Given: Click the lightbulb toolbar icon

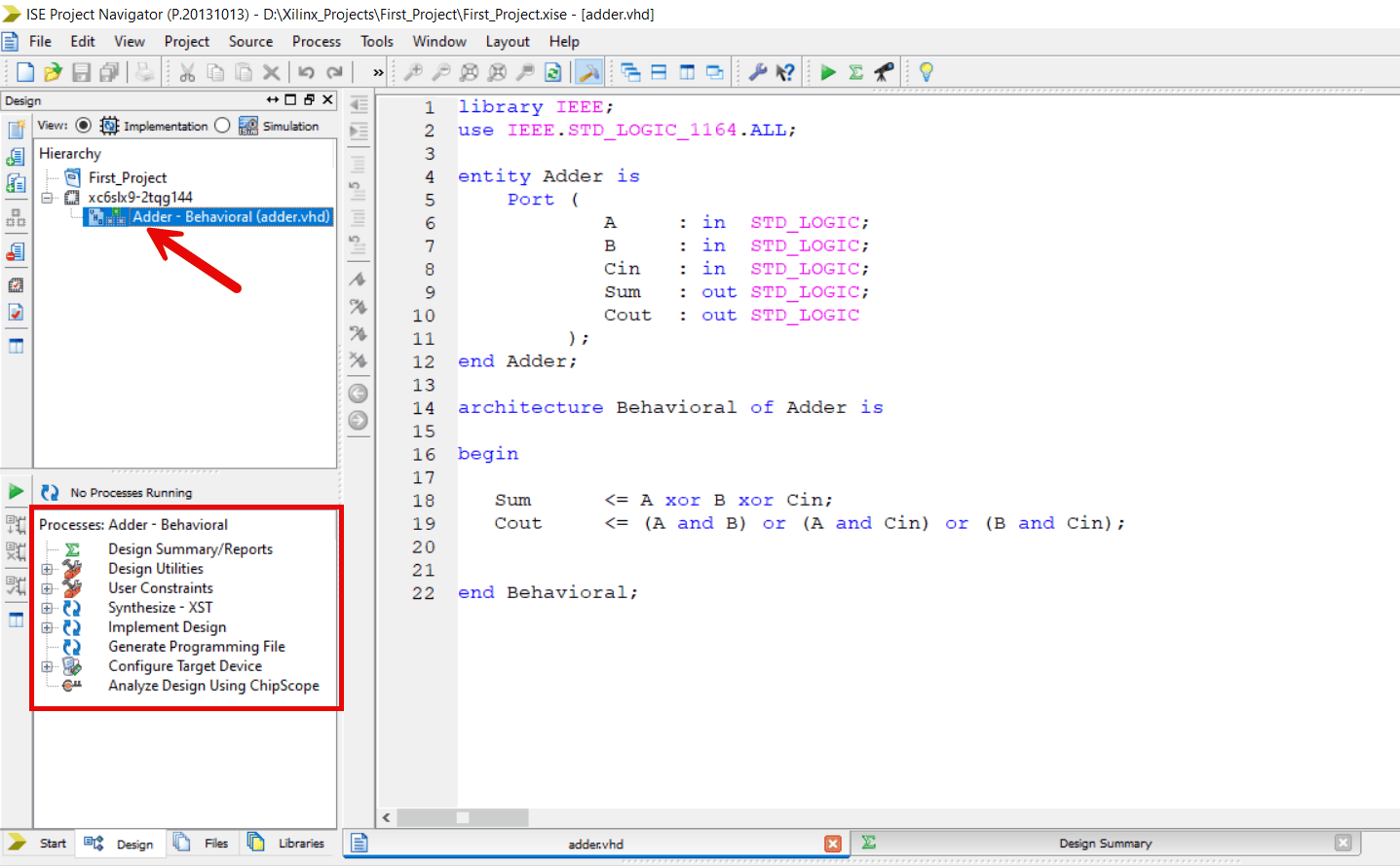Looking at the screenshot, I should 926,71.
